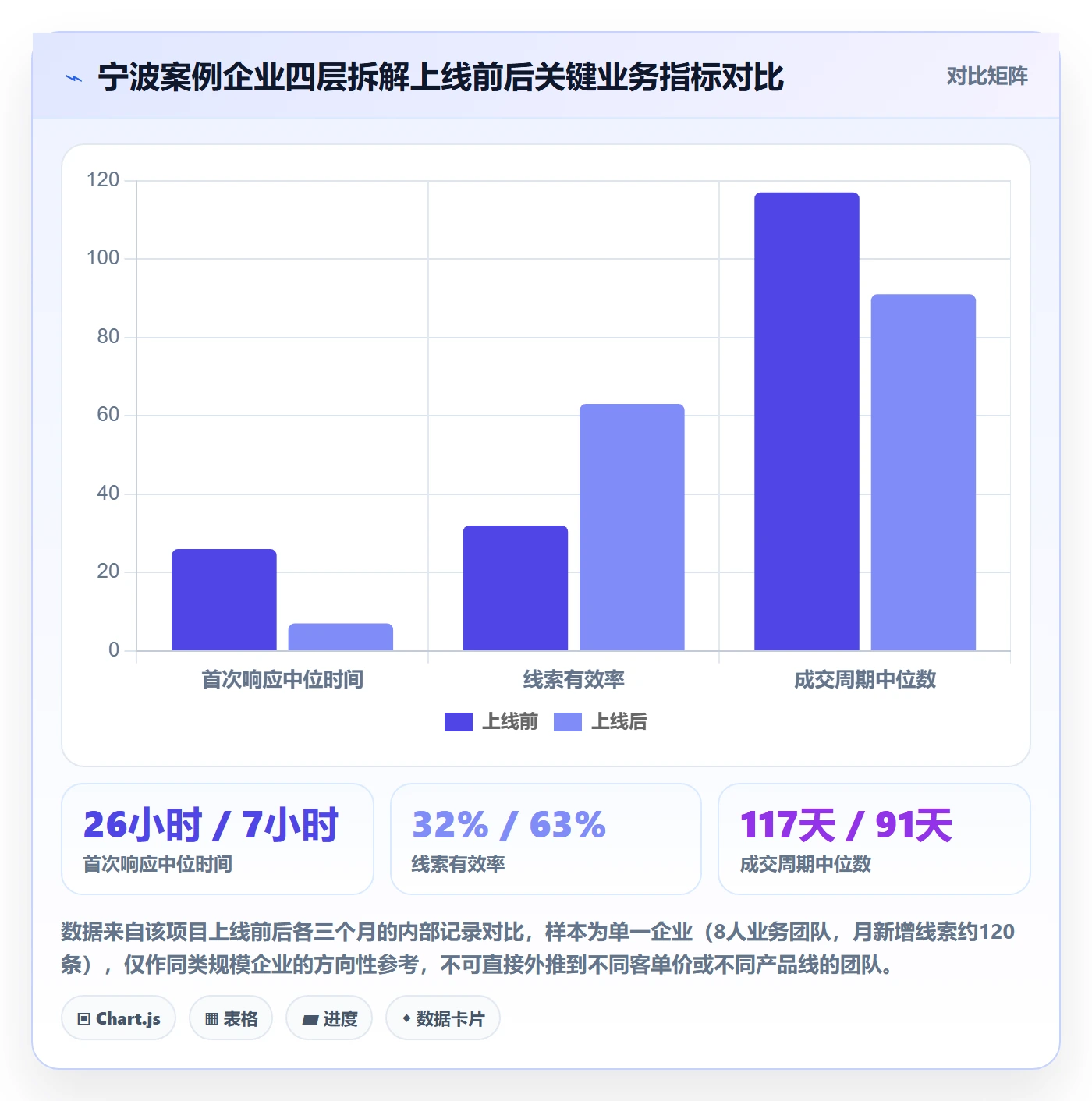1092x1101 pixels.
Task: Click the 上线后 bar for 线索有效率
Action: point(632,527)
